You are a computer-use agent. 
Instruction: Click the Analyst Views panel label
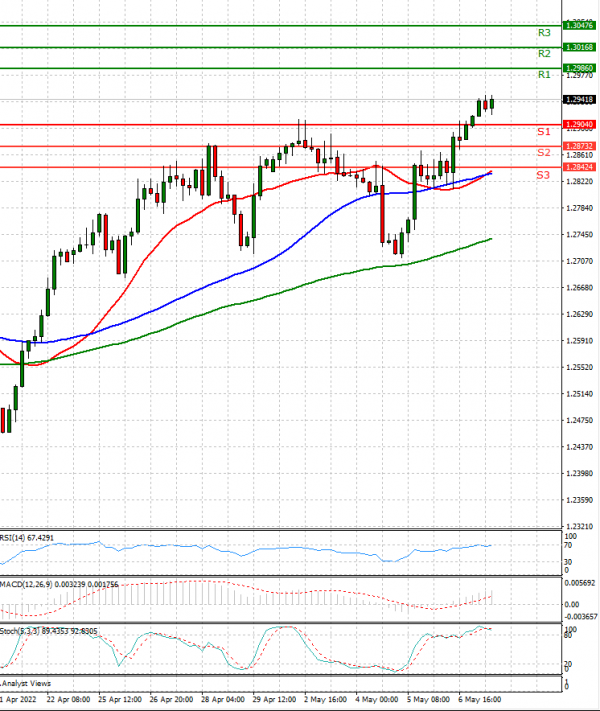tap(26, 683)
